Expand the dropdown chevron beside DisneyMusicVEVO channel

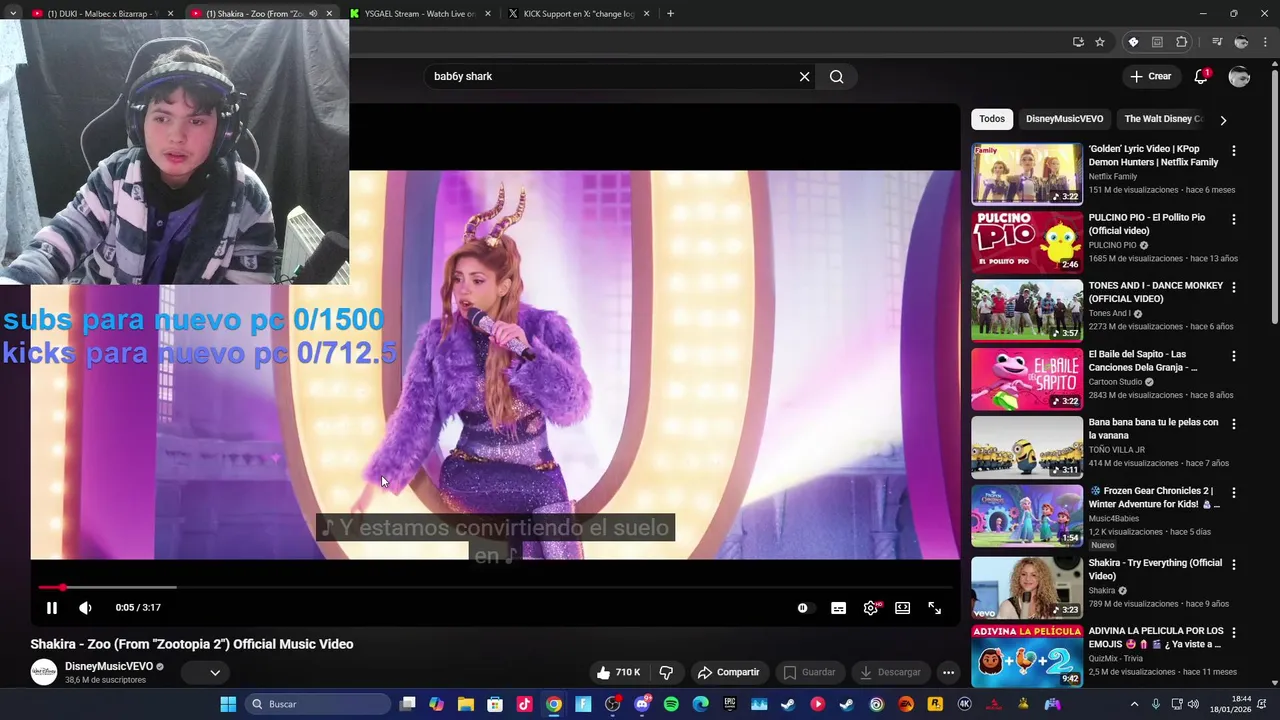point(214,672)
